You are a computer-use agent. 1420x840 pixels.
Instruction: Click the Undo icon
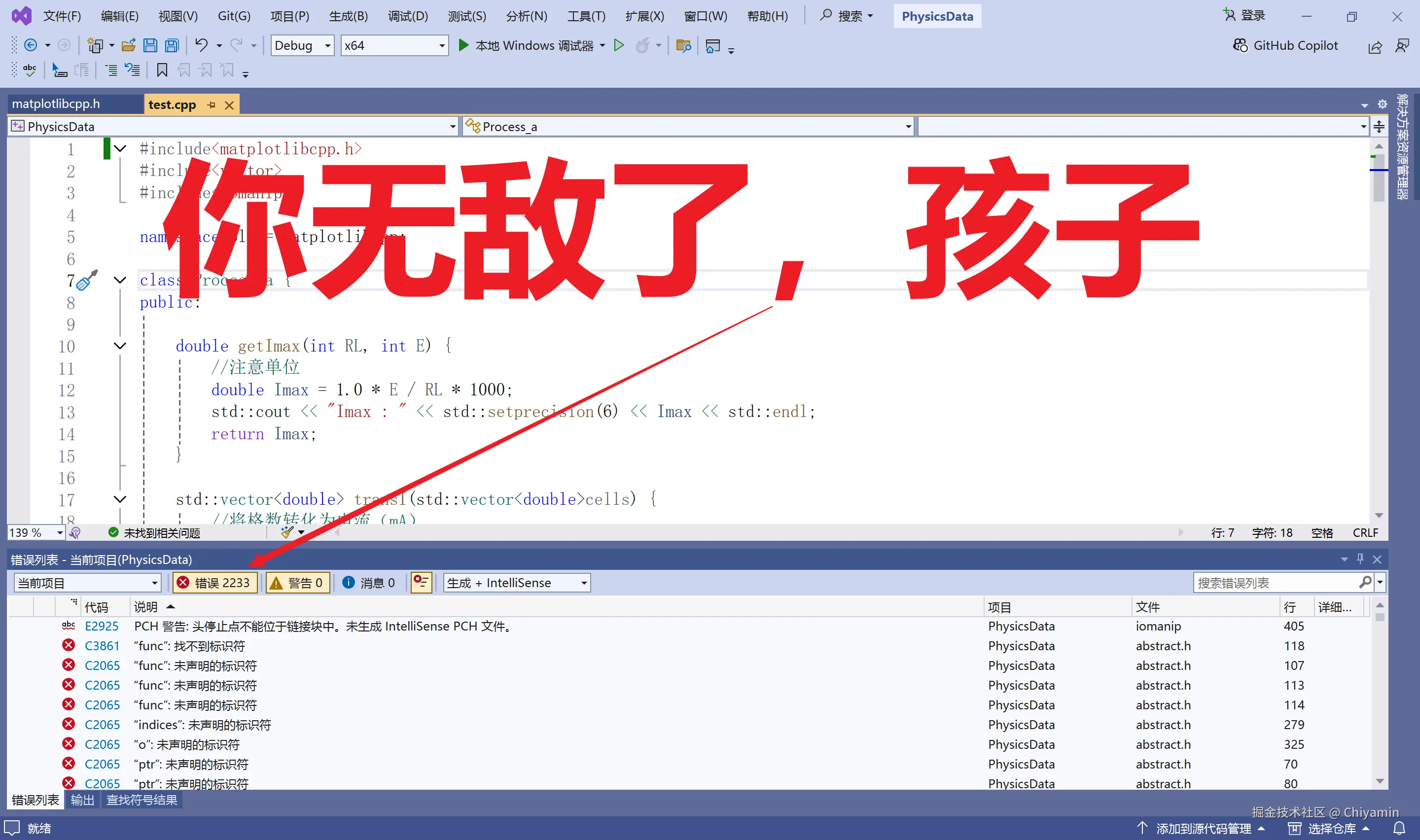point(203,45)
